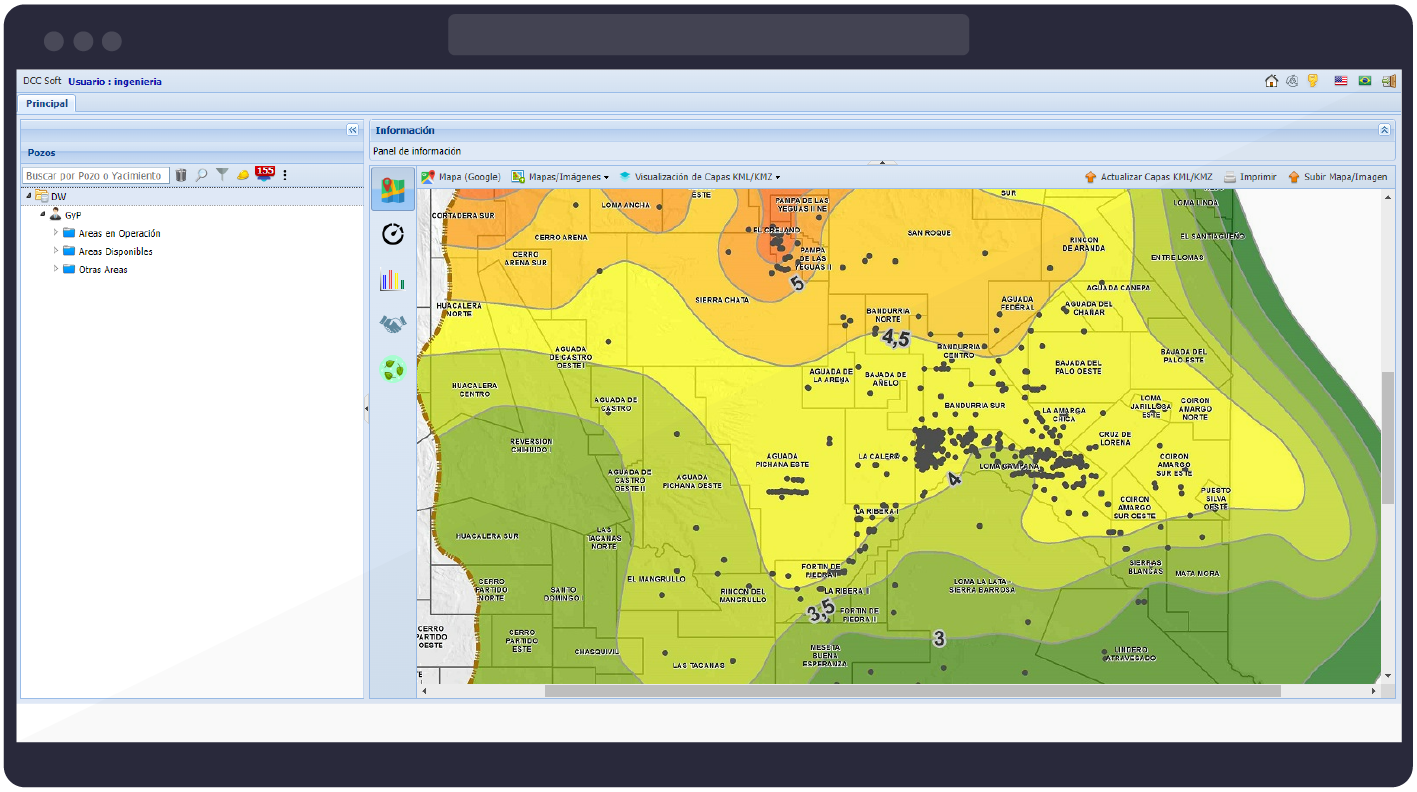This screenshot has height=792, width=1417.
Task: Click the funnel filter icon
Action: (222, 175)
